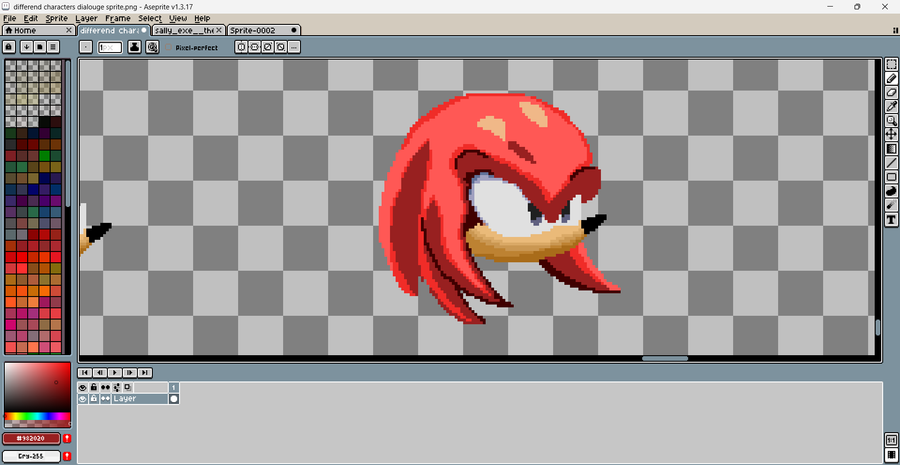Click the cel of Layer at frame 1
Viewport: 900px width, 465px height.
pyautogui.click(x=174, y=399)
